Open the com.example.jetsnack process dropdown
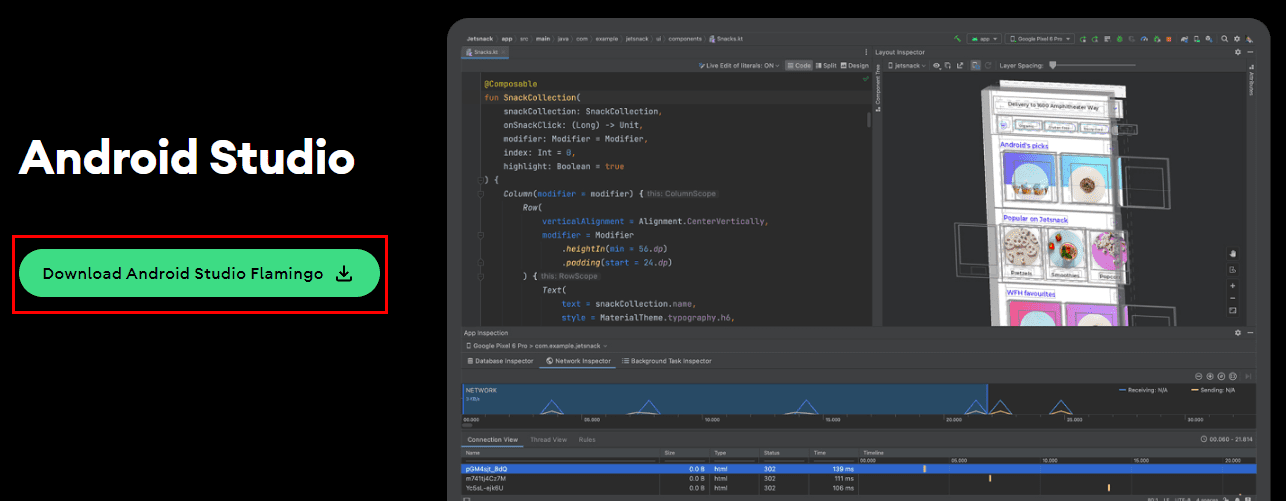Image resolution: width=1286 pixels, height=501 pixels. click(x=535, y=346)
